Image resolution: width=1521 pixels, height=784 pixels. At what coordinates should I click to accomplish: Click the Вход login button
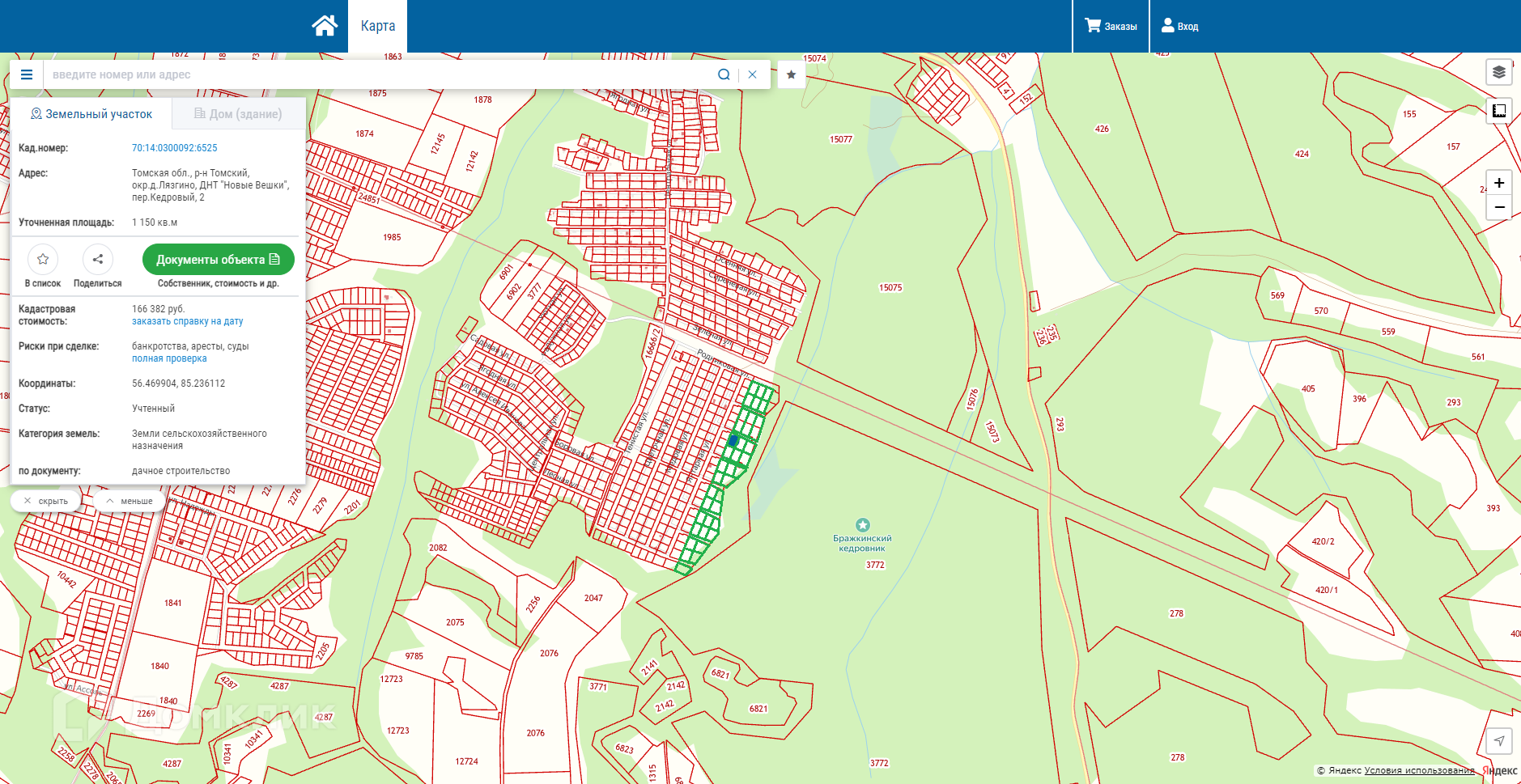1179,26
